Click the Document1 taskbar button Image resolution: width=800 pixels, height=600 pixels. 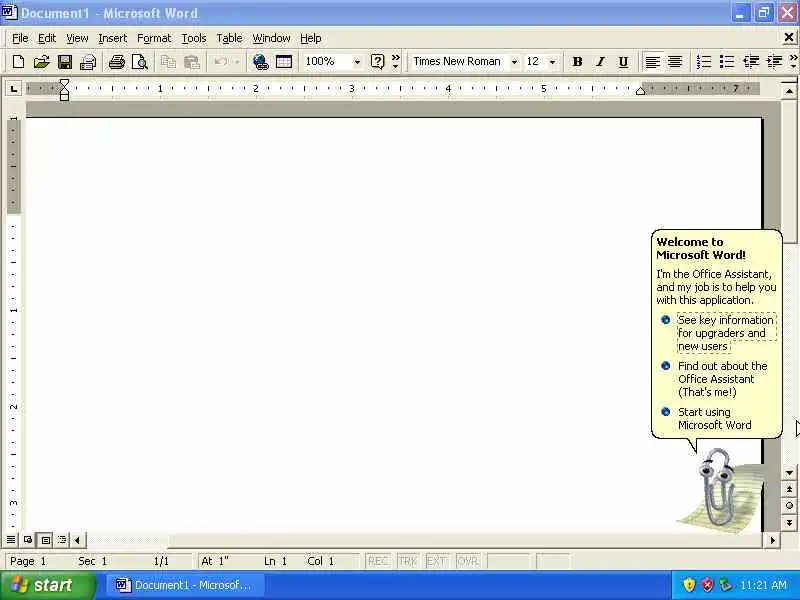186,585
